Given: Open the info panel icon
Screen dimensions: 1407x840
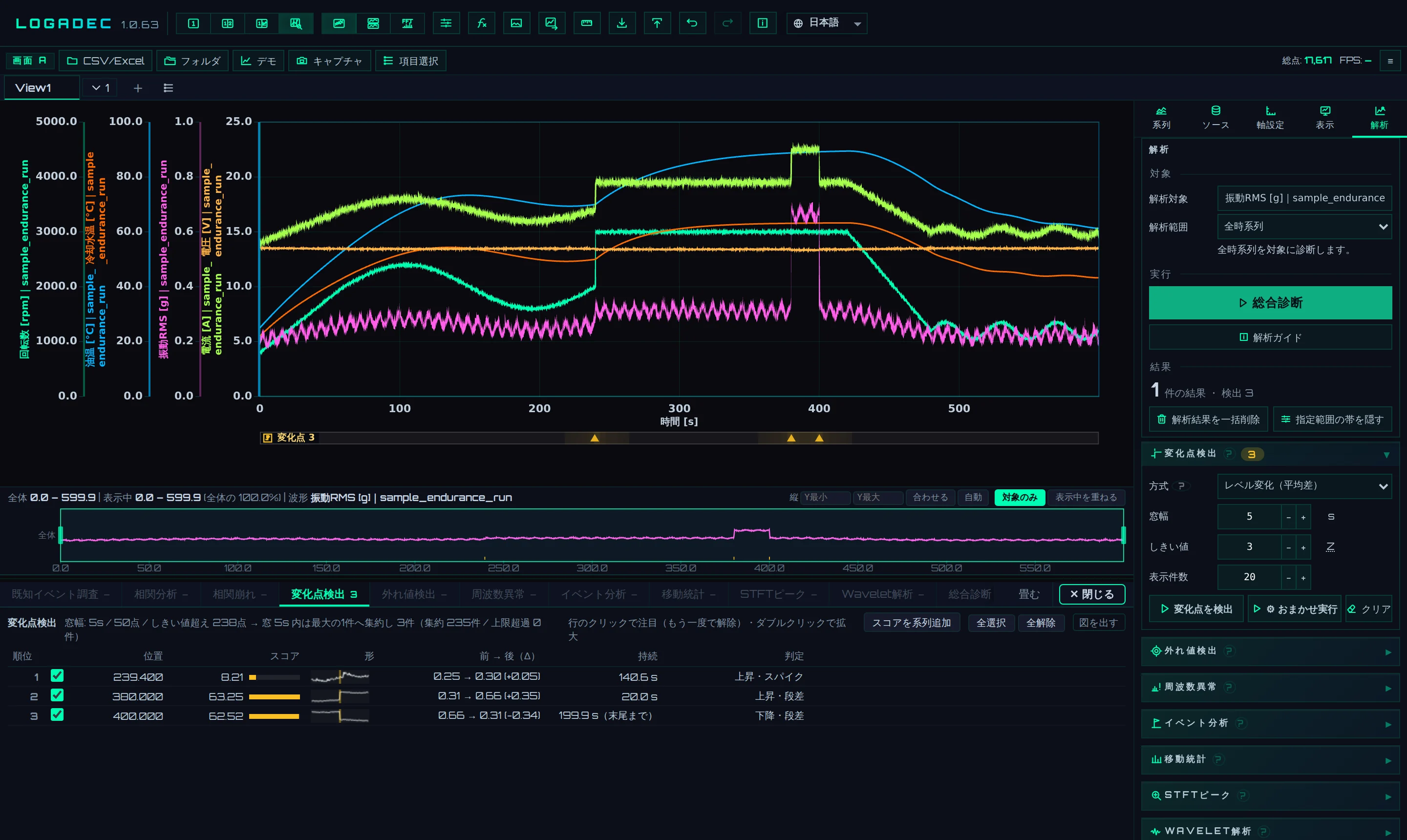Looking at the screenshot, I should click(763, 23).
